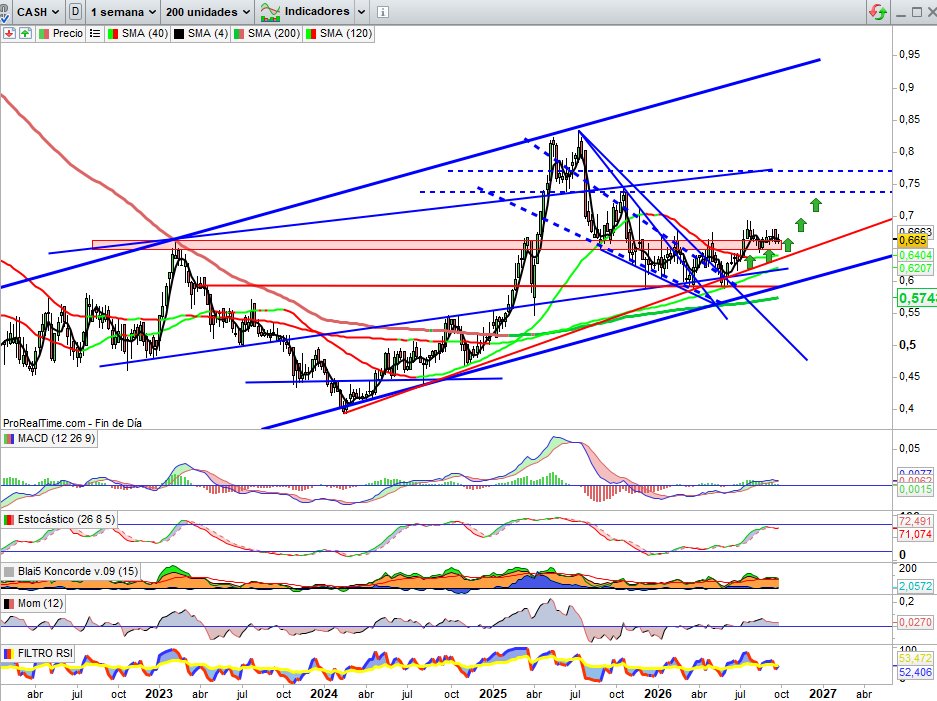This screenshot has width=937, height=701.
Task: Open the 1 semana timeframe dropdown
Action: click(x=123, y=11)
